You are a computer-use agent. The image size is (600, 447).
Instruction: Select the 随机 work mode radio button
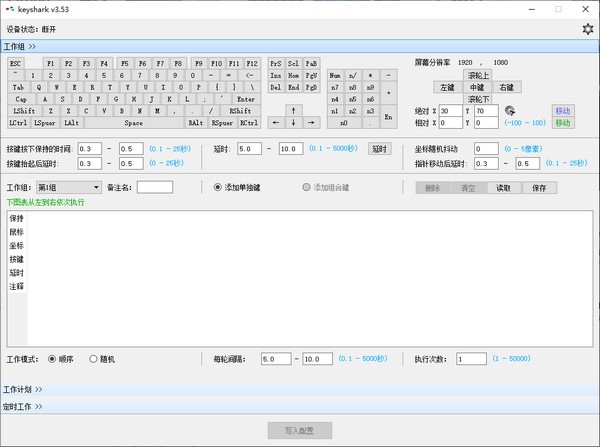coord(94,359)
